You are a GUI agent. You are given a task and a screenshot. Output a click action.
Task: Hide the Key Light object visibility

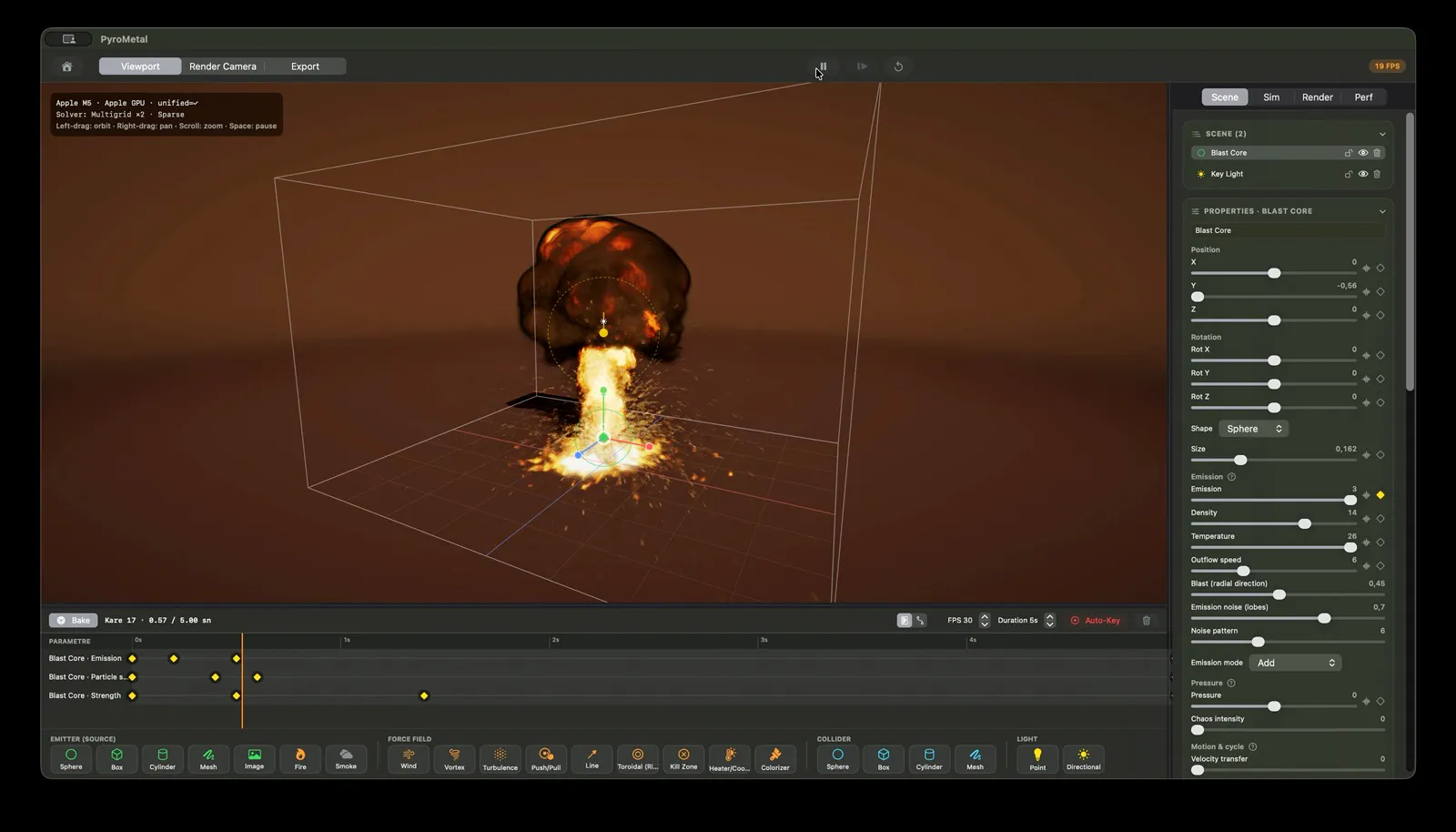[1363, 174]
